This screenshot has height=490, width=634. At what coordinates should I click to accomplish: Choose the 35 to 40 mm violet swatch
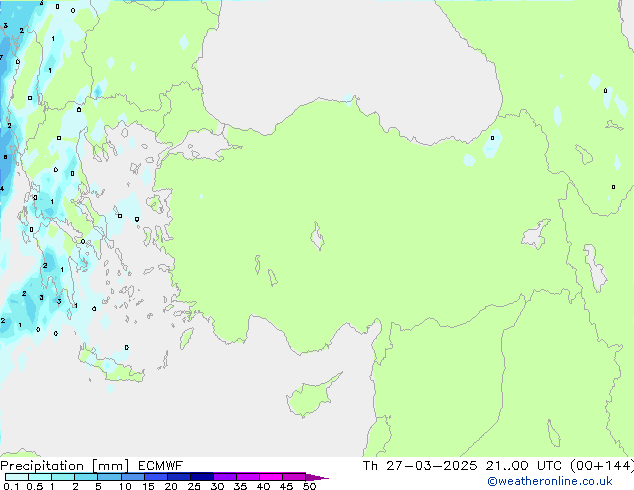(x=248, y=477)
